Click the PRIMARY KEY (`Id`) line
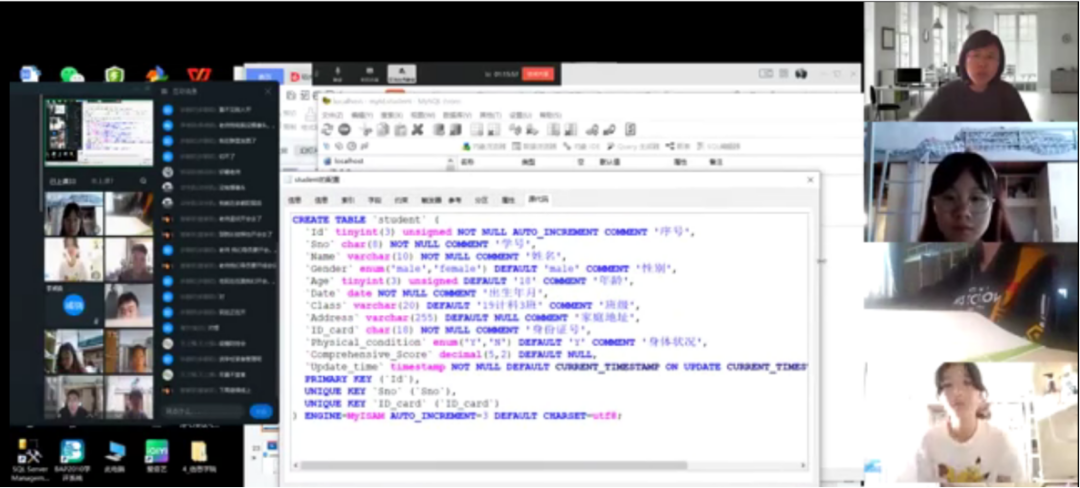This screenshot has height=488, width=1080. (x=362, y=379)
